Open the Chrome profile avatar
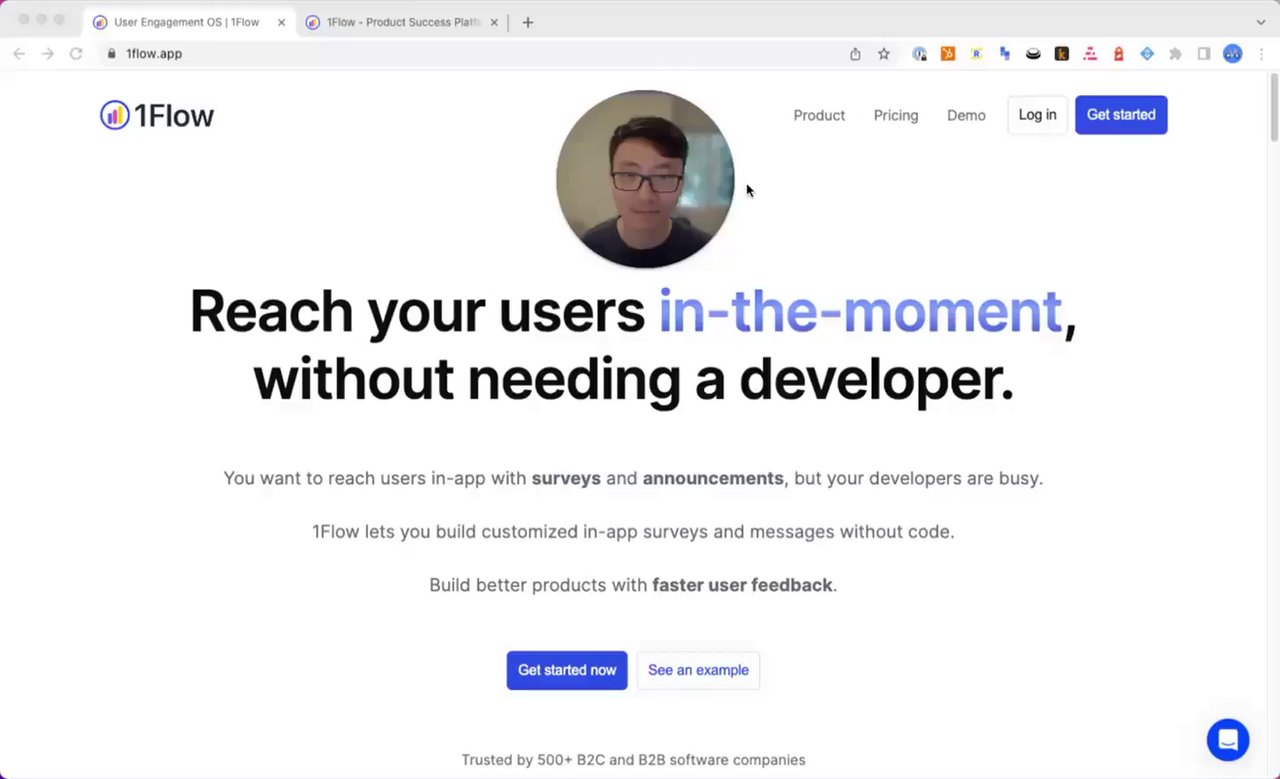 (1233, 54)
